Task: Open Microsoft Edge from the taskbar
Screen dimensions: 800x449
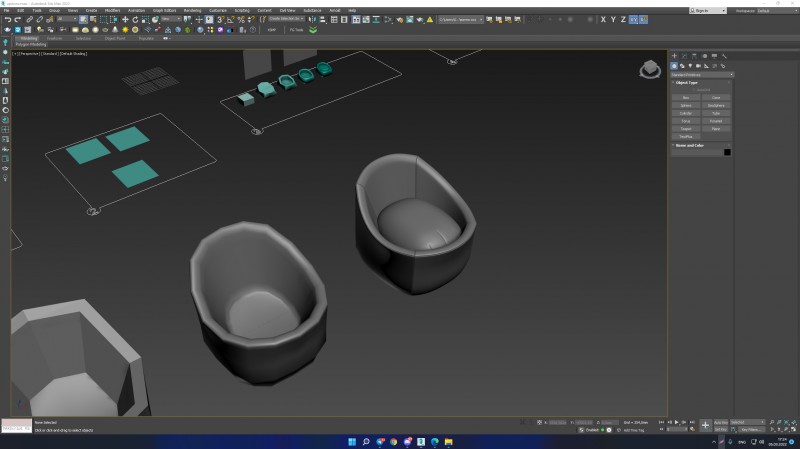Action: (x=435, y=442)
